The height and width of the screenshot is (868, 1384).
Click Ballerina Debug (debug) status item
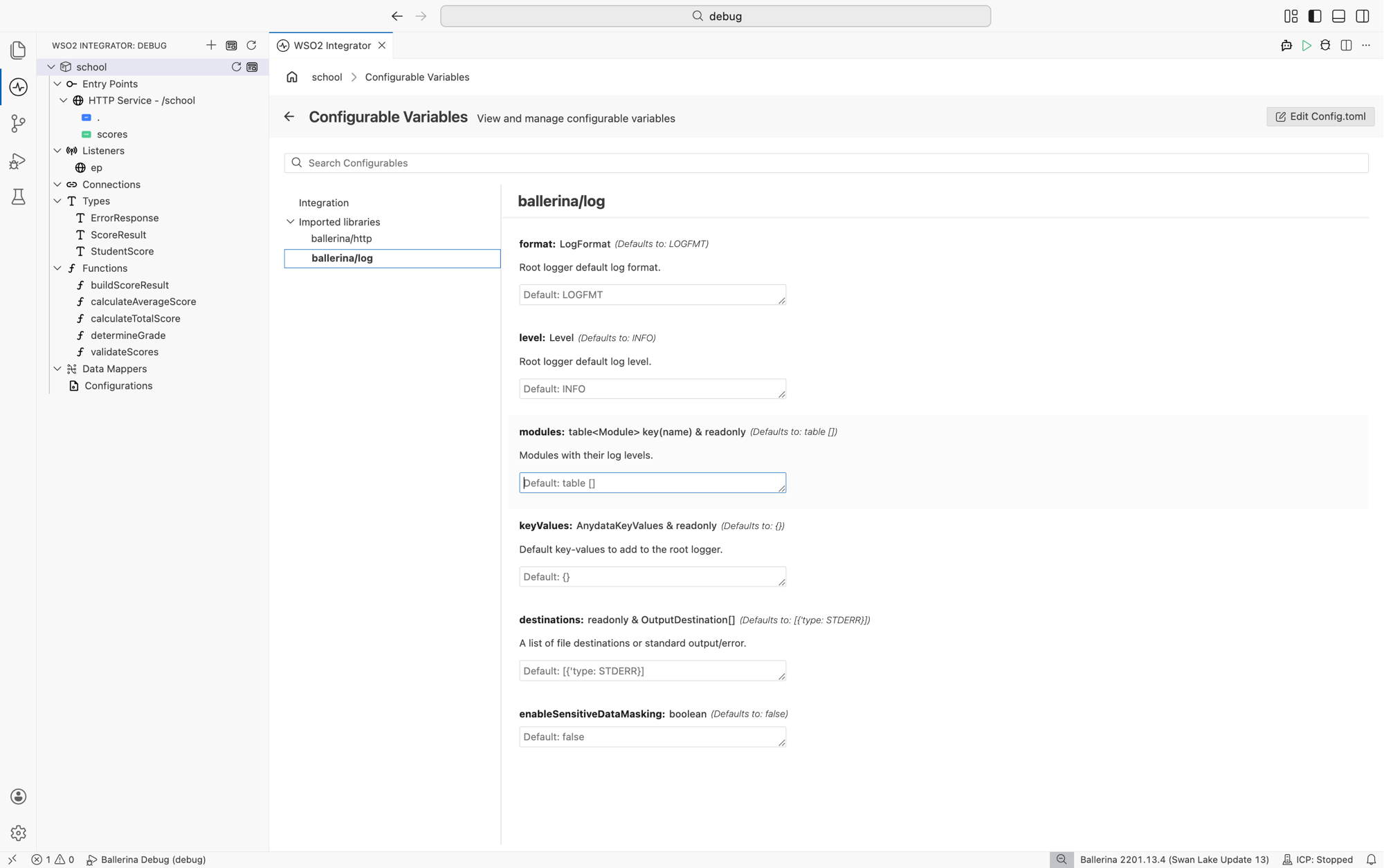(146, 860)
